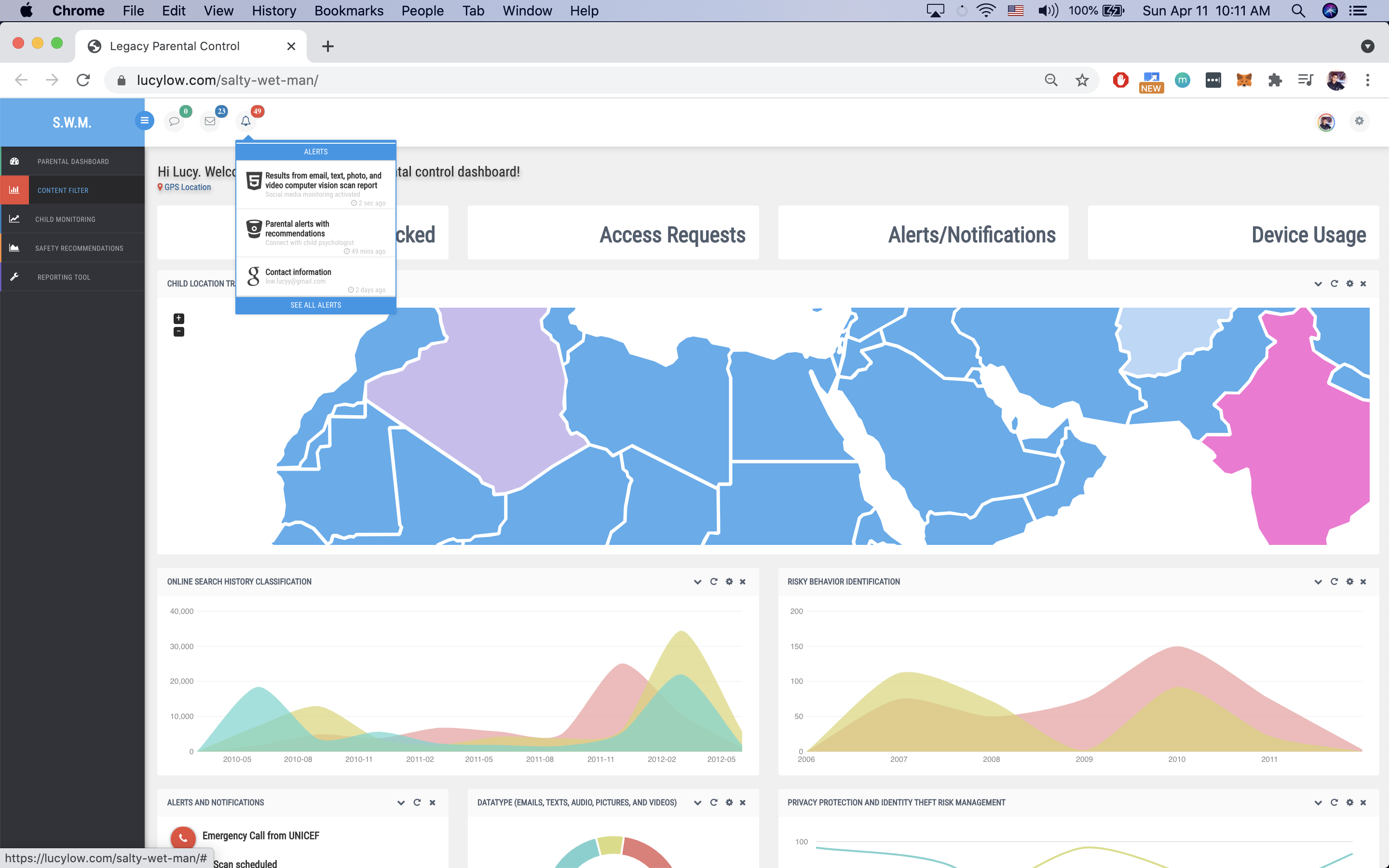Click the GPS Location link

pos(184,187)
